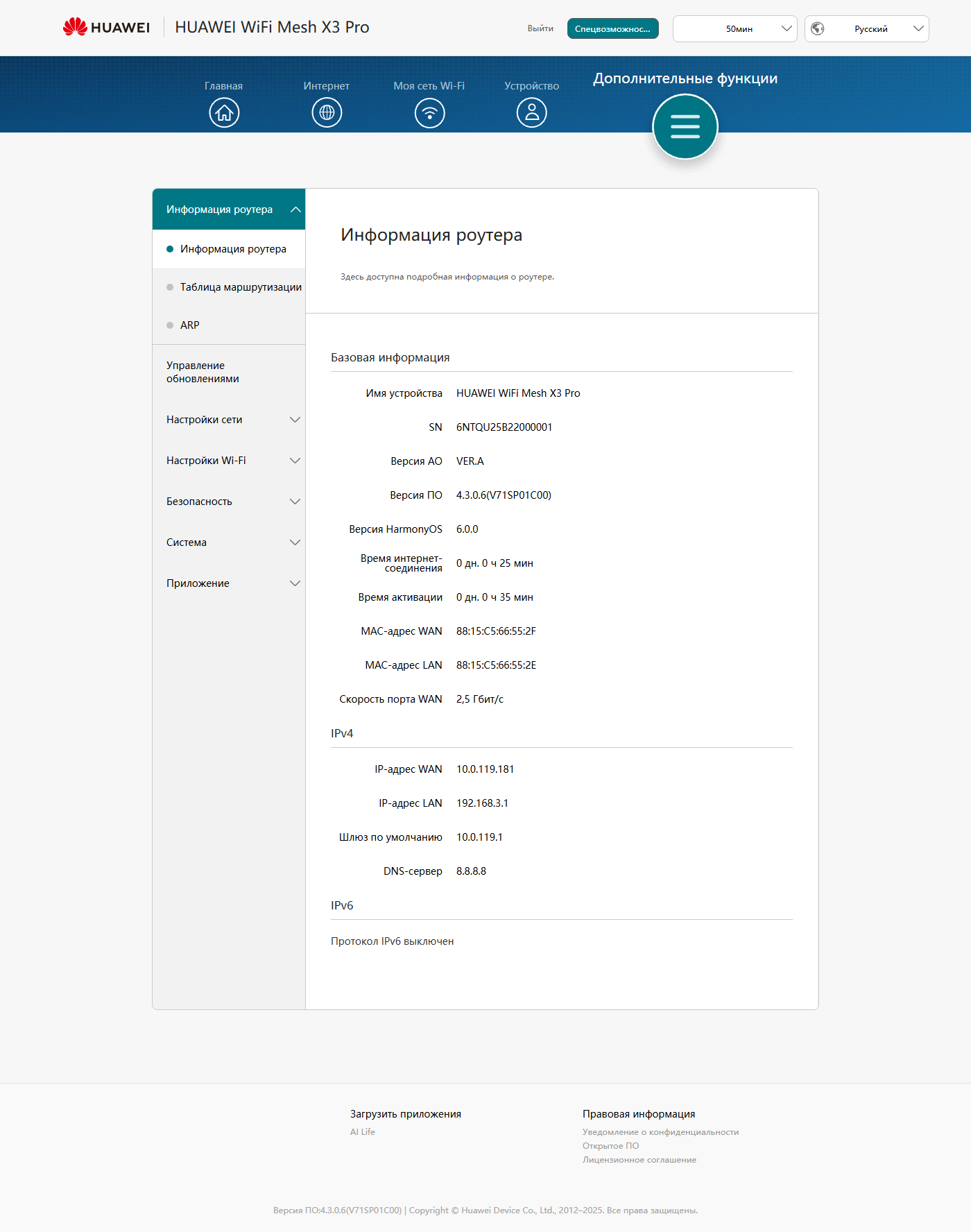
Task: Click the software version 4.3.0.6(V71SP01C00) value
Action: click(x=504, y=495)
